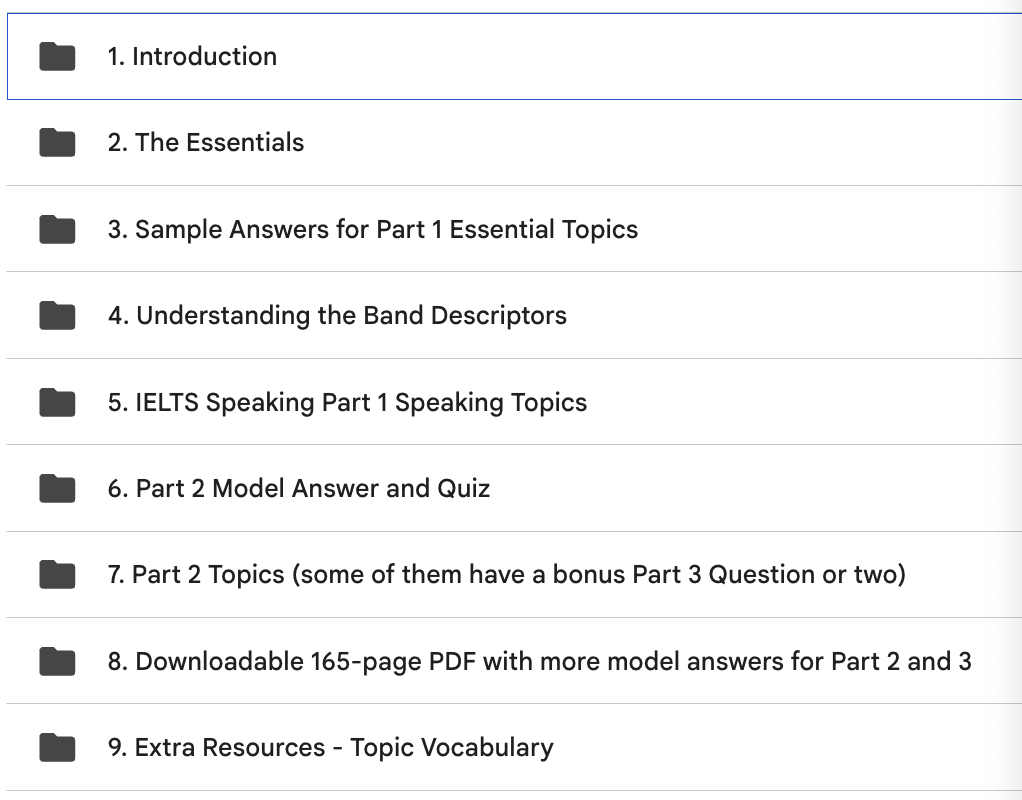Screen dimensions: 1022x800
Task: Select the IELTS Speaking Part 1 folder icon
Action: click(x=58, y=403)
